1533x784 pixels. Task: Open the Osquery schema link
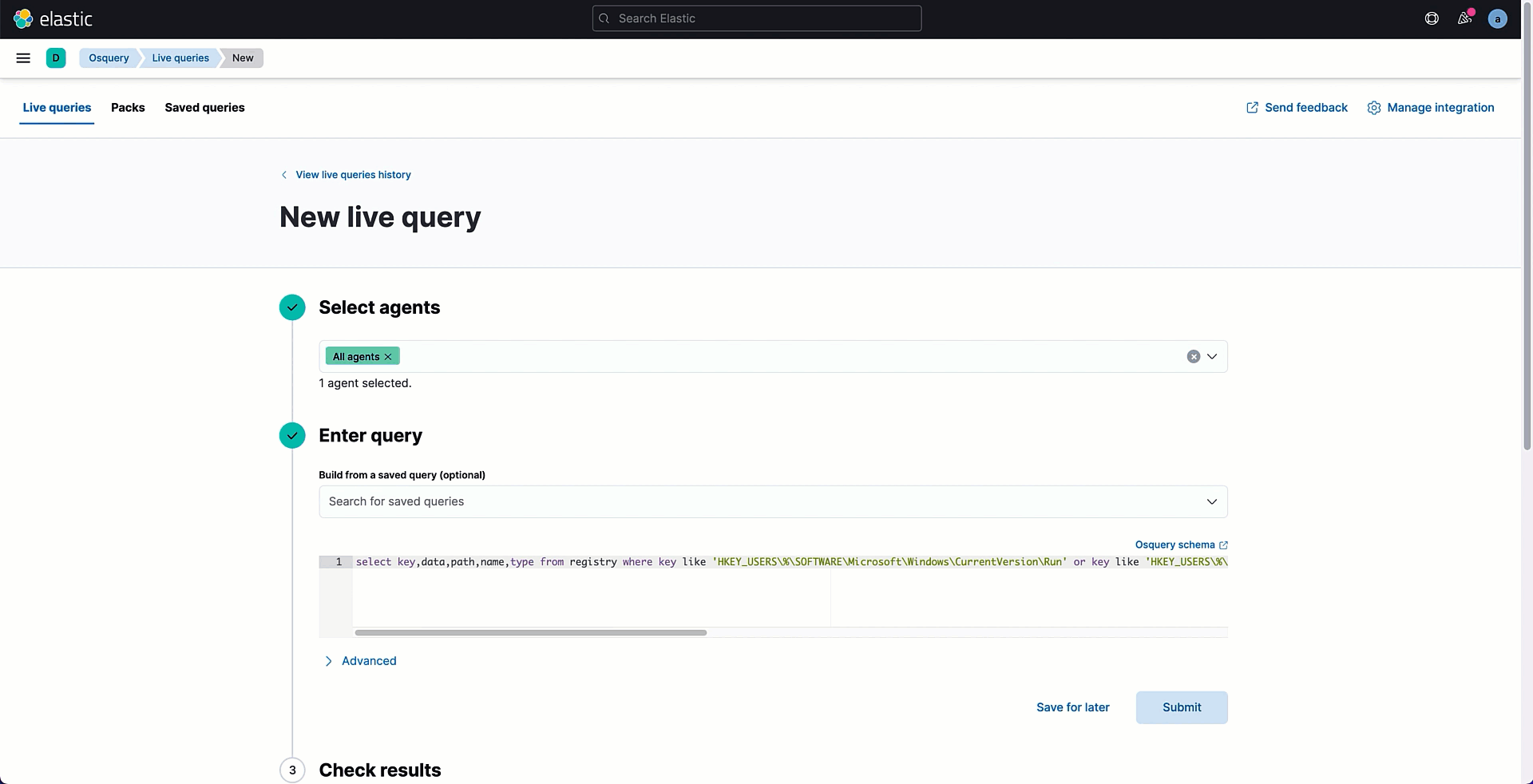(1181, 545)
